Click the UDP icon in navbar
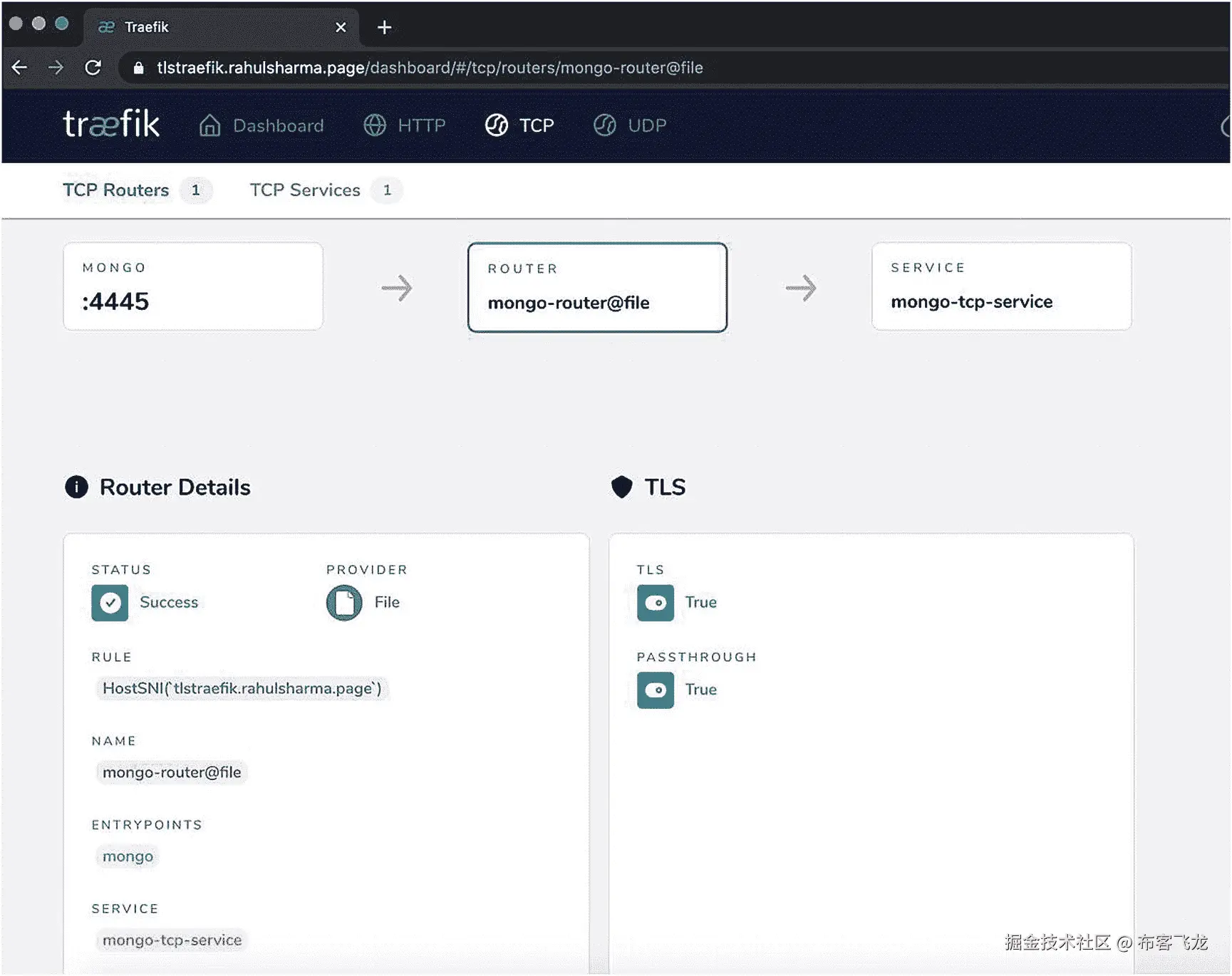Screen dimensions: 1232x976 coord(605,125)
